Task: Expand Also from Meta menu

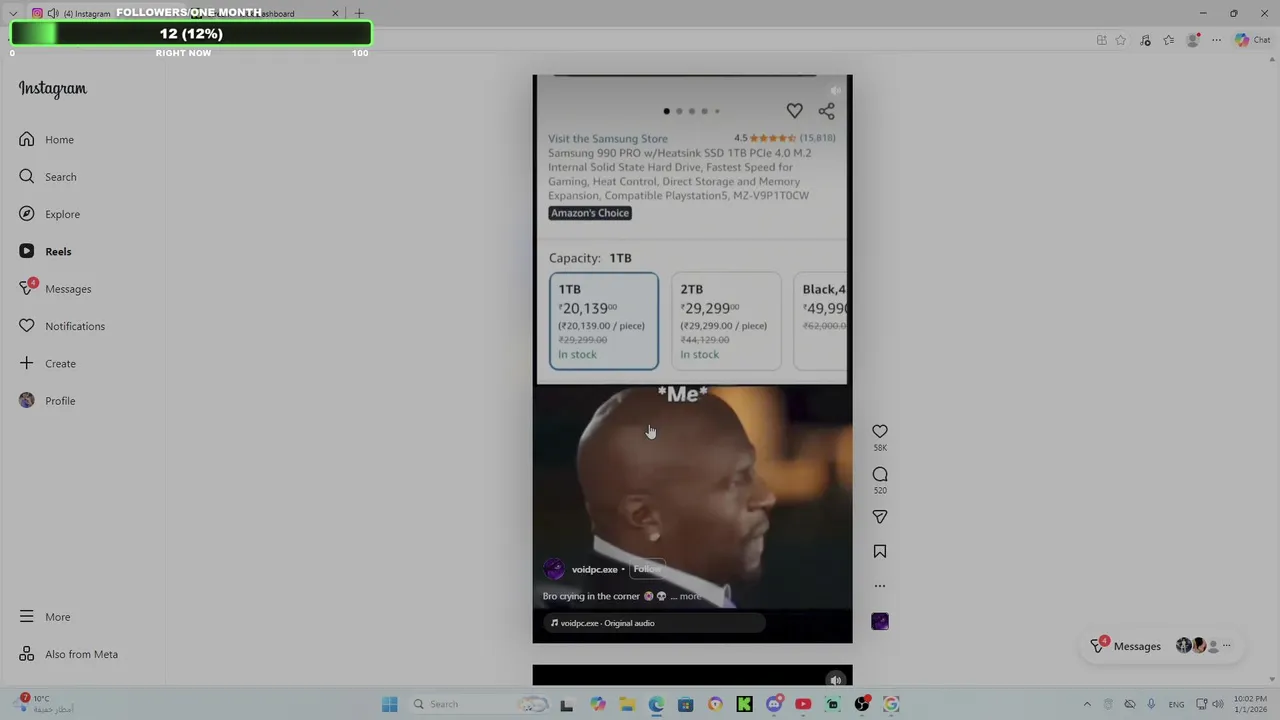Action: pyautogui.click(x=68, y=654)
